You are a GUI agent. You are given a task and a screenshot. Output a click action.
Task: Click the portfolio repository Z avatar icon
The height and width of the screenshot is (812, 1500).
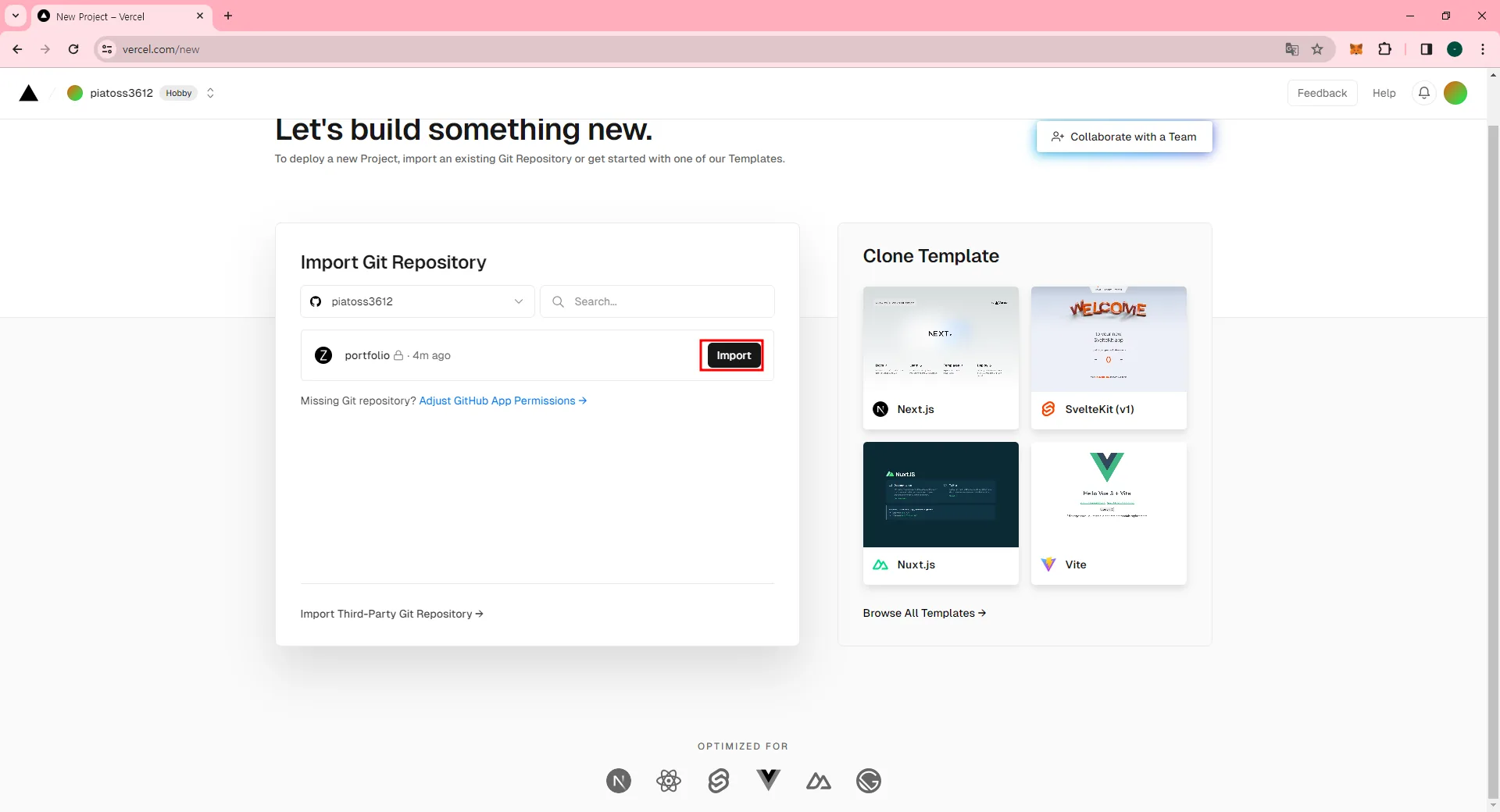(x=323, y=355)
